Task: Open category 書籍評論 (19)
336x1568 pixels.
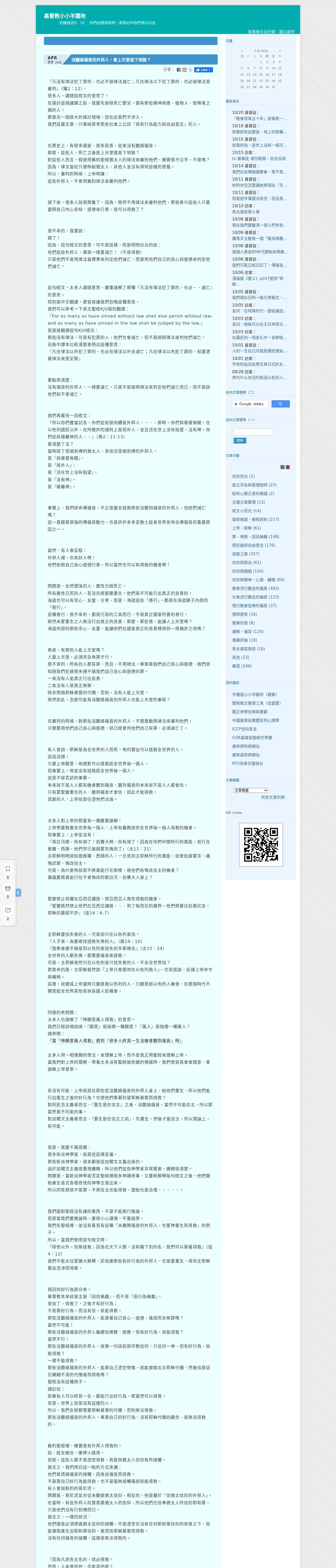Action: coord(244,640)
